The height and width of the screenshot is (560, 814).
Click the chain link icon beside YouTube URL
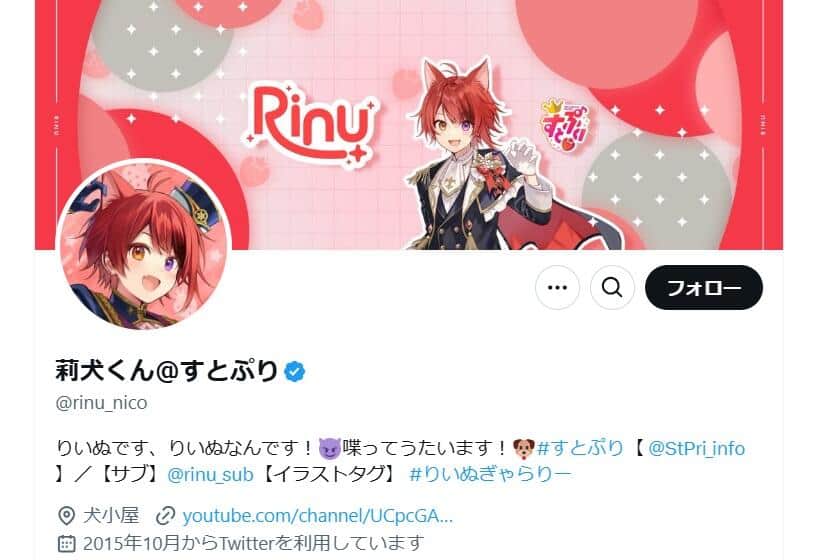point(166,516)
